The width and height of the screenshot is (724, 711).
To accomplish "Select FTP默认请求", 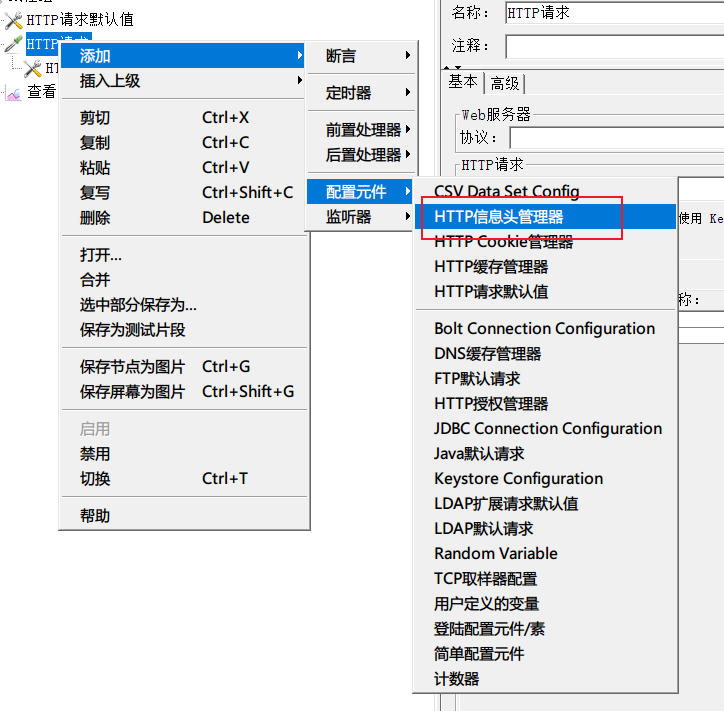I will pyautogui.click(x=545, y=379).
